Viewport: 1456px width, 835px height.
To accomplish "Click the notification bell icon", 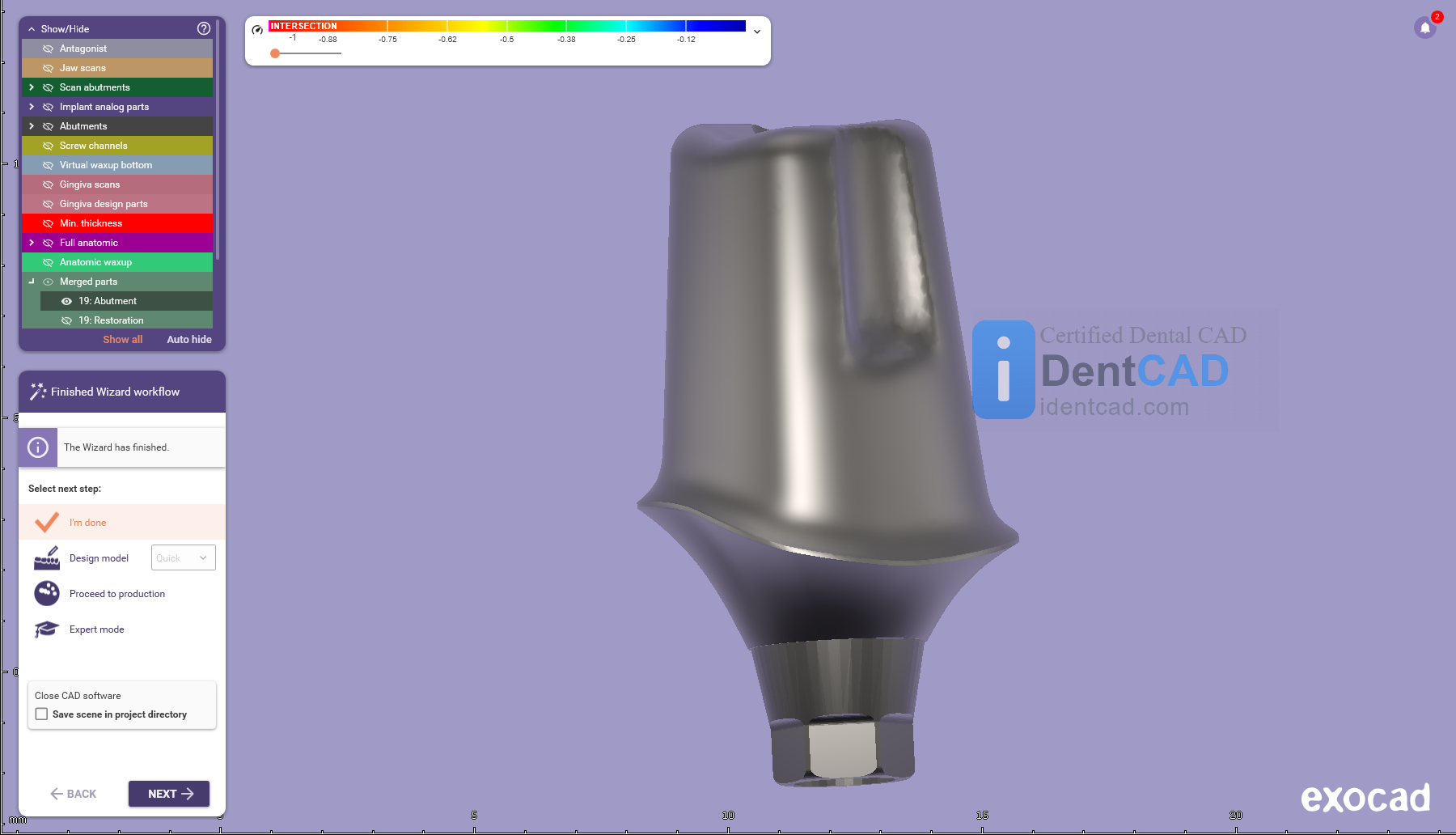I will coord(1424,28).
